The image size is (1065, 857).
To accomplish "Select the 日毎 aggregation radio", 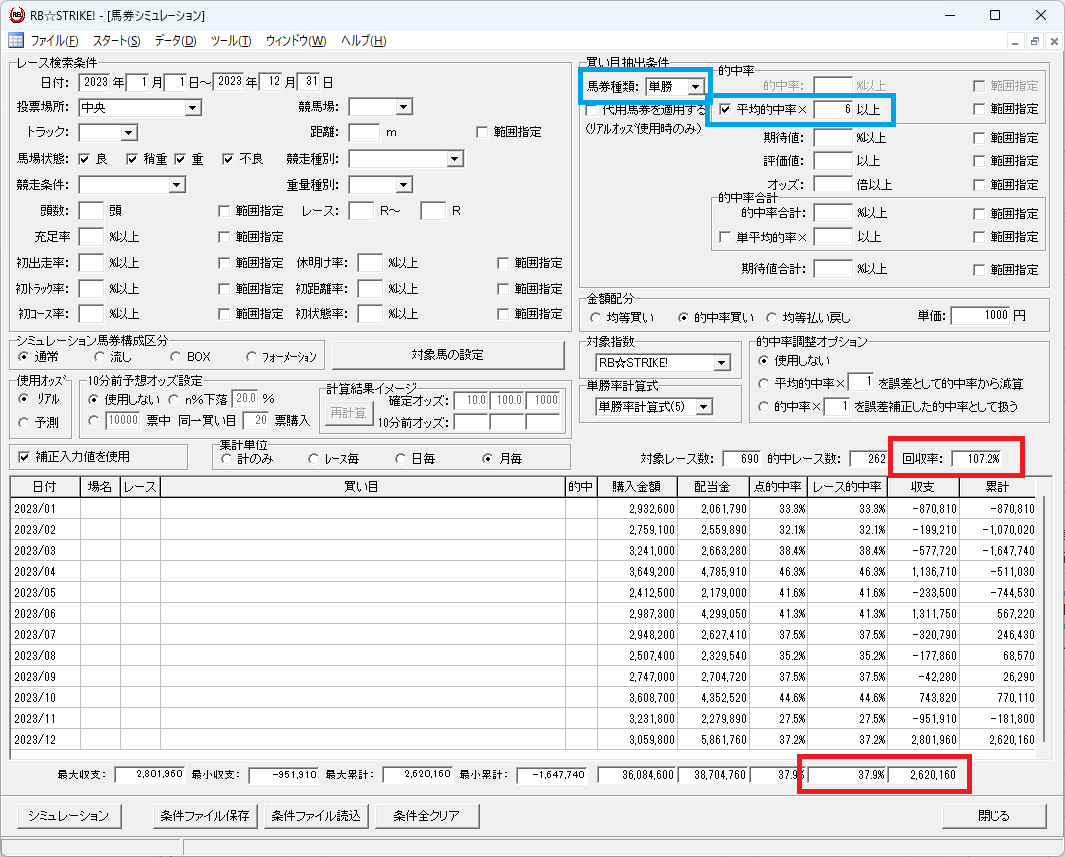I will click(401, 459).
